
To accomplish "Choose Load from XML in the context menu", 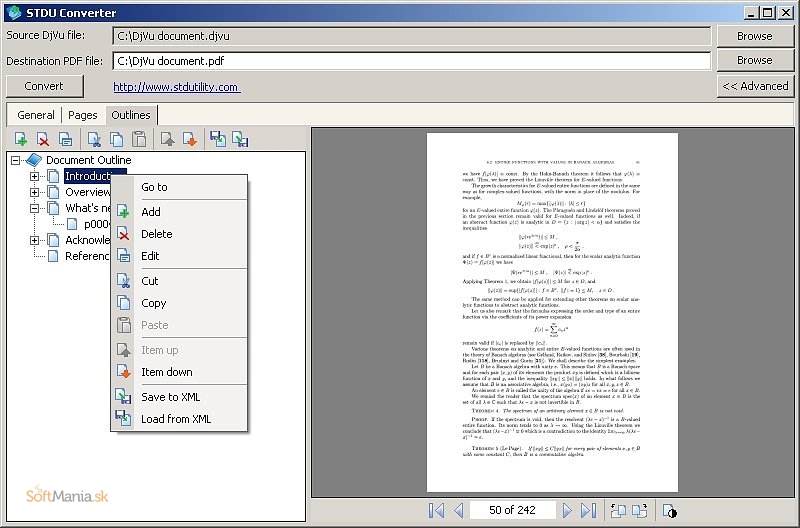I will click(179, 419).
